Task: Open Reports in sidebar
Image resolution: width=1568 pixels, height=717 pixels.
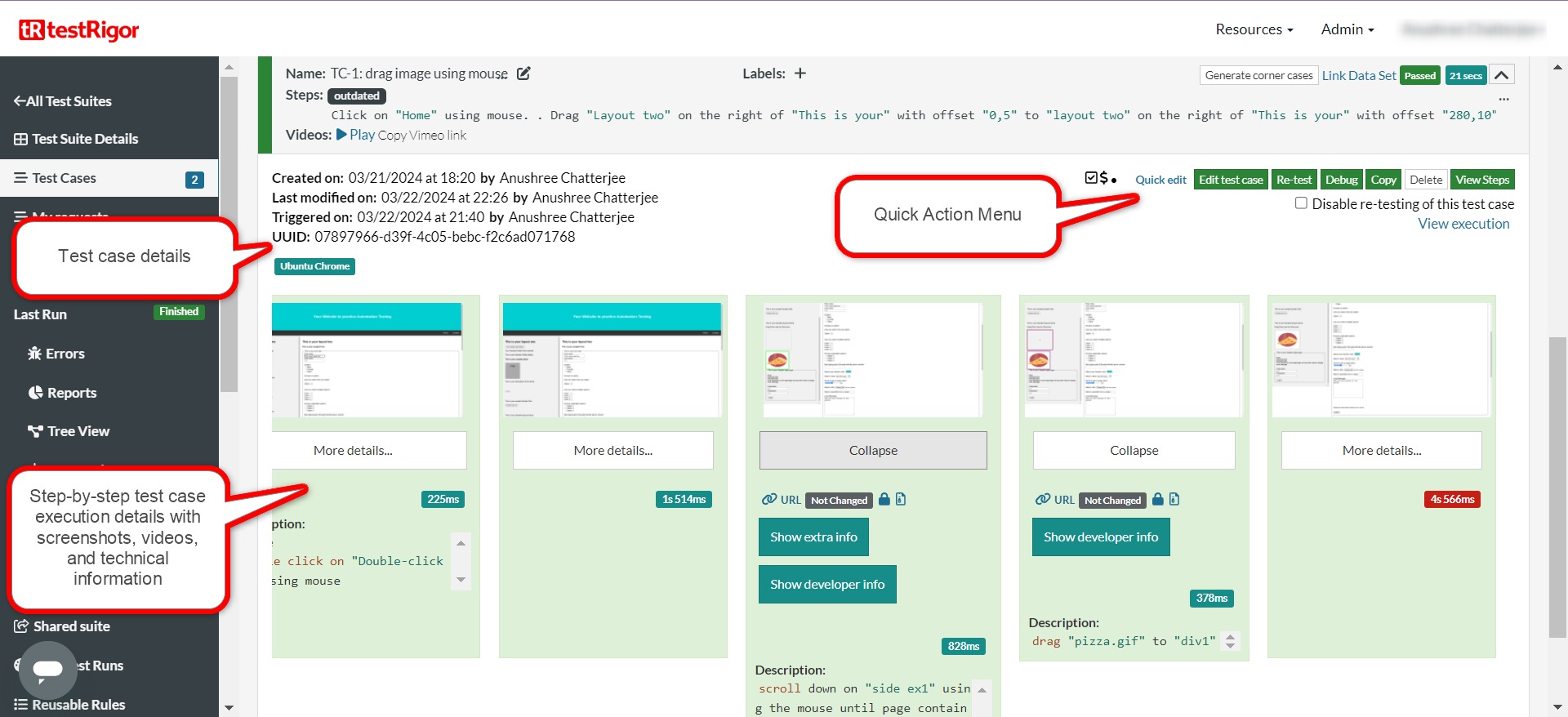Action: click(x=71, y=393)
